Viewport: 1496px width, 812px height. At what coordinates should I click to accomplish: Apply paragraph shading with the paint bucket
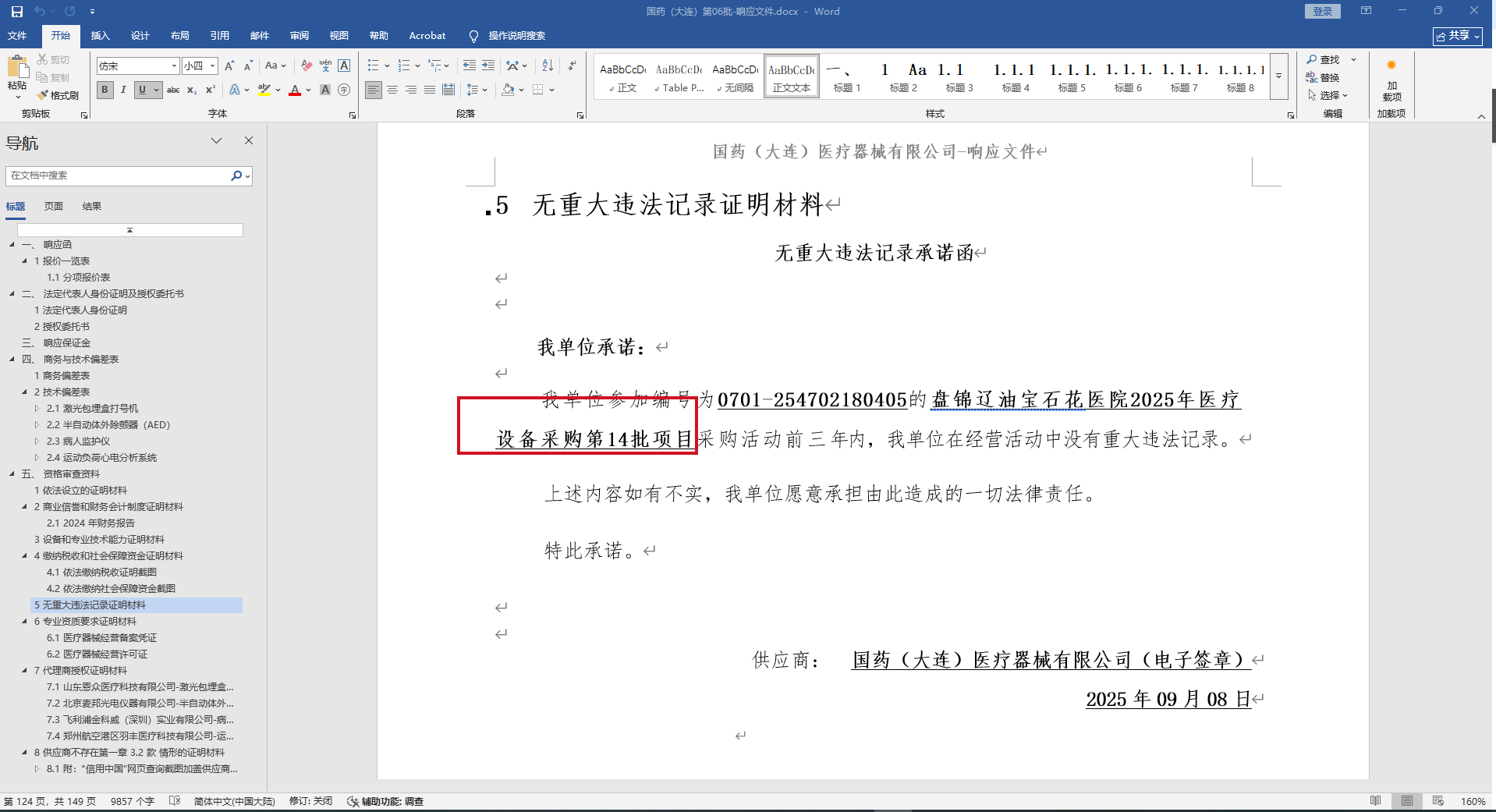(x=508, y=90)
